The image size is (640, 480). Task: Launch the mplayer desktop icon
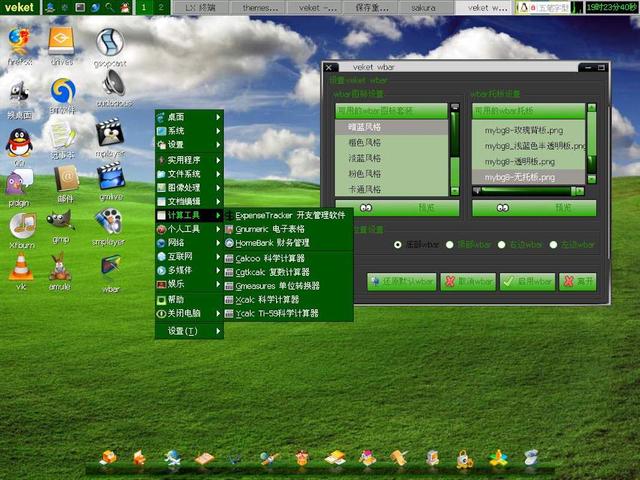[110, 132]
